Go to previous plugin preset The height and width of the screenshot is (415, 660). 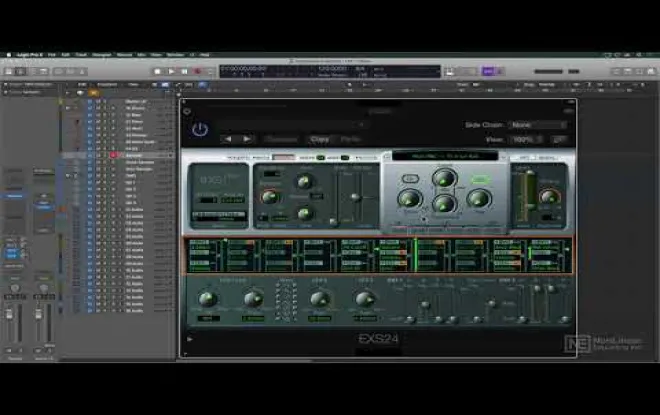228,139
